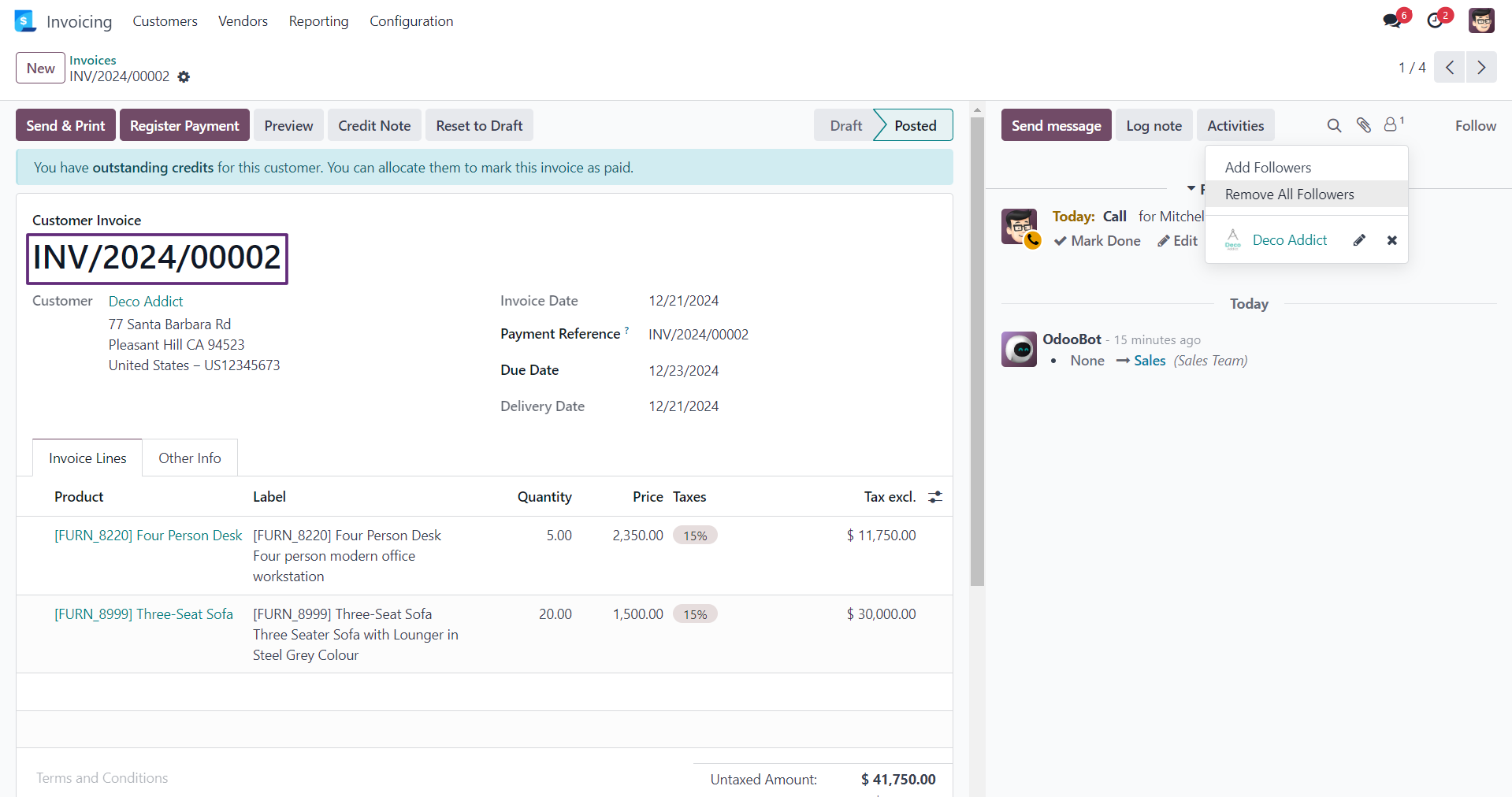Open the Customers menu
This screenshot has width=1512, height=797.
pyautogui.click(x=165, y=21)
